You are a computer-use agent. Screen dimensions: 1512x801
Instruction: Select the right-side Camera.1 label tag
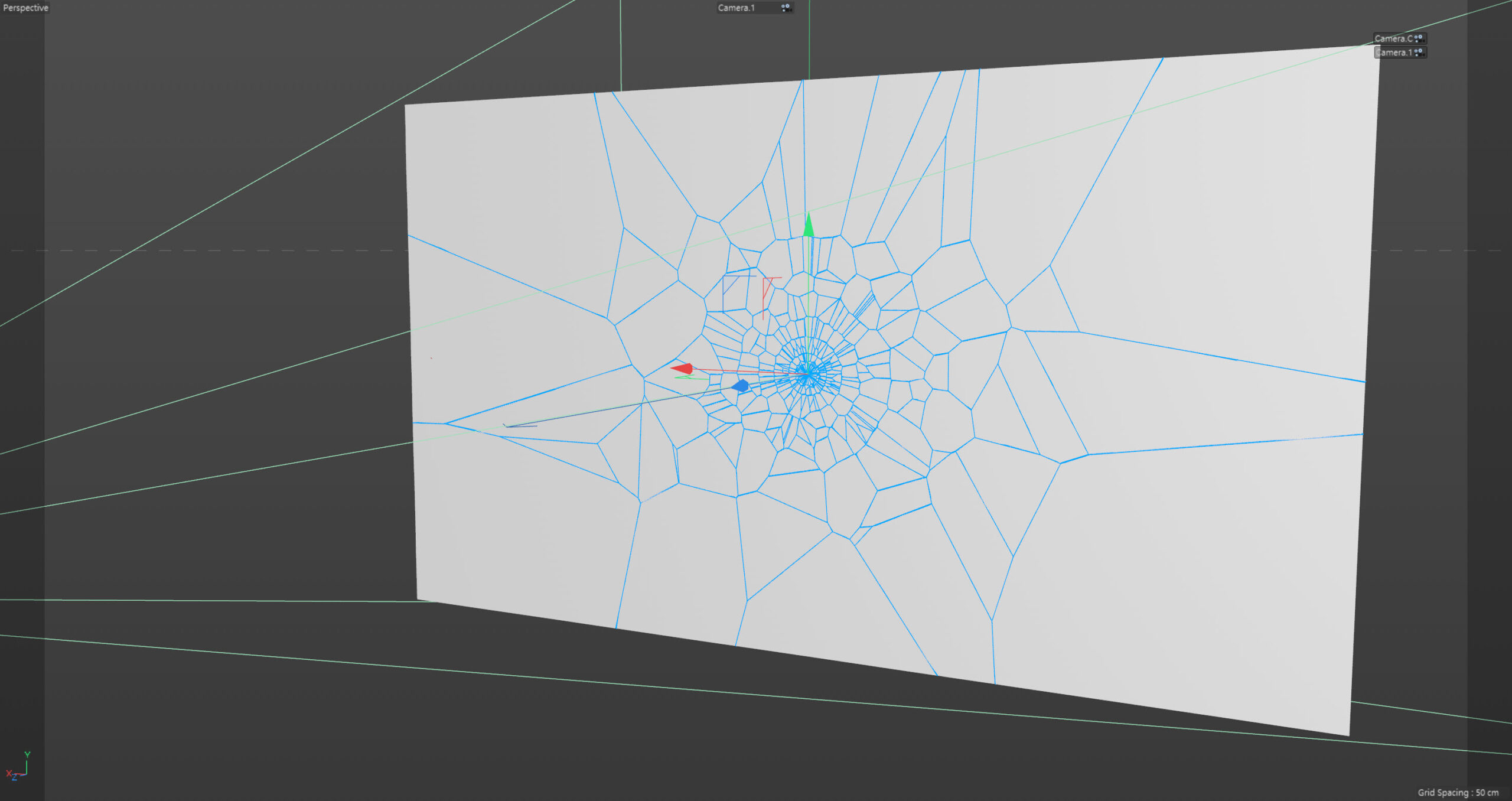[x=1393, y=53]
